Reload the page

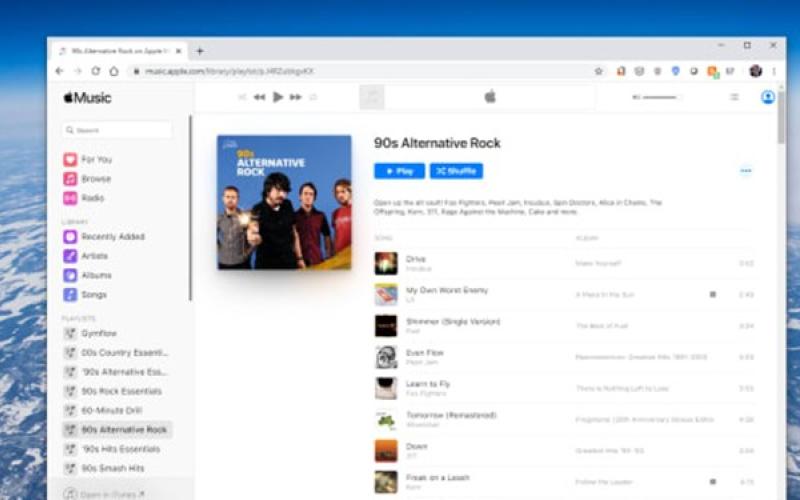[x=95, y=71]
